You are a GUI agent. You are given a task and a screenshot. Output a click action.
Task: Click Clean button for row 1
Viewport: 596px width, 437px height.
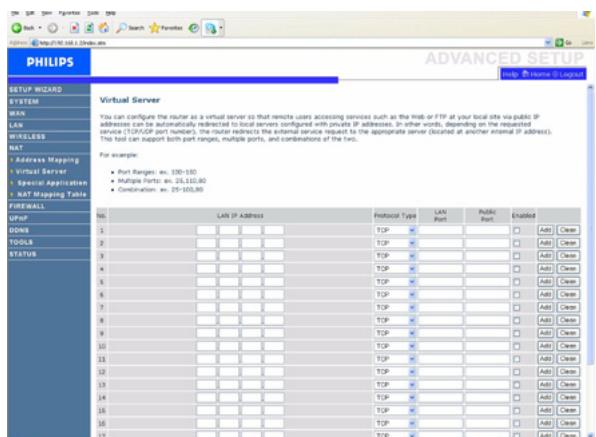(568, 230)
